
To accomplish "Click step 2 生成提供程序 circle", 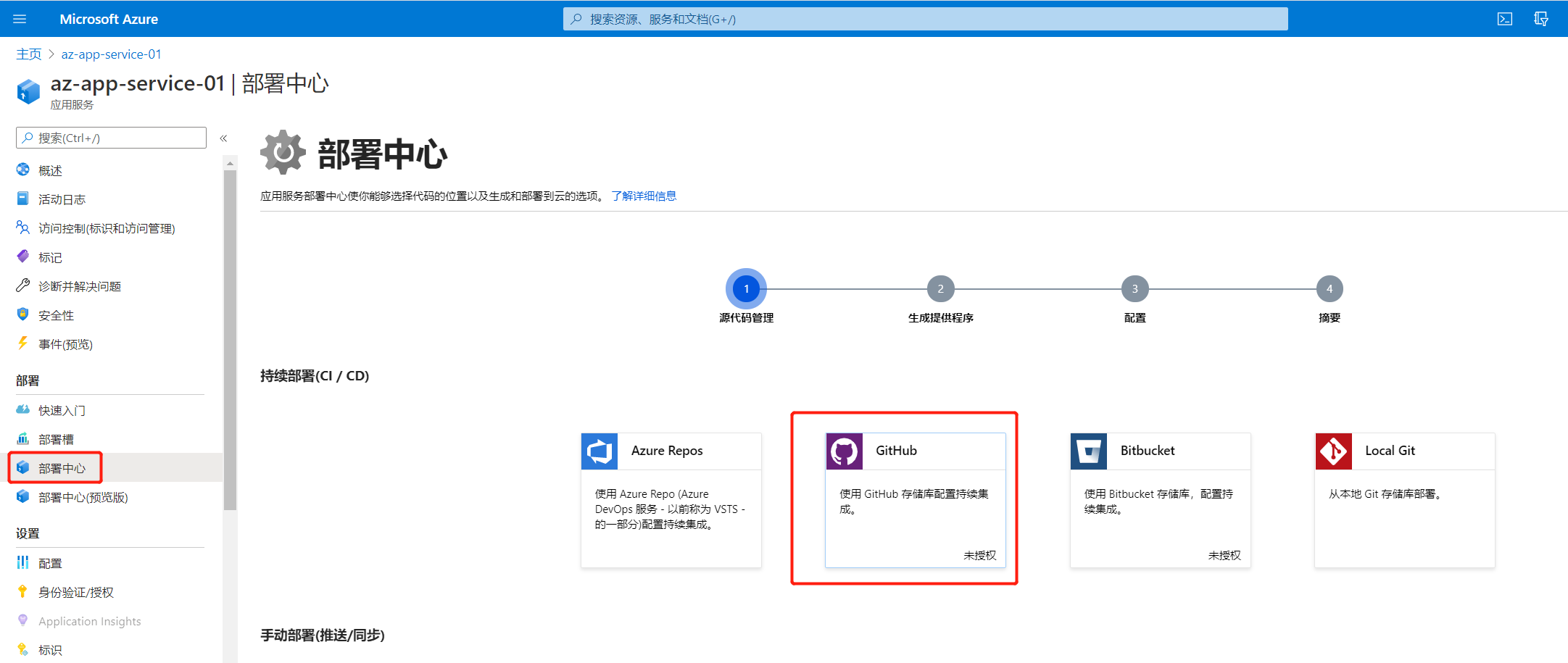I will click(x=941, y=288).
